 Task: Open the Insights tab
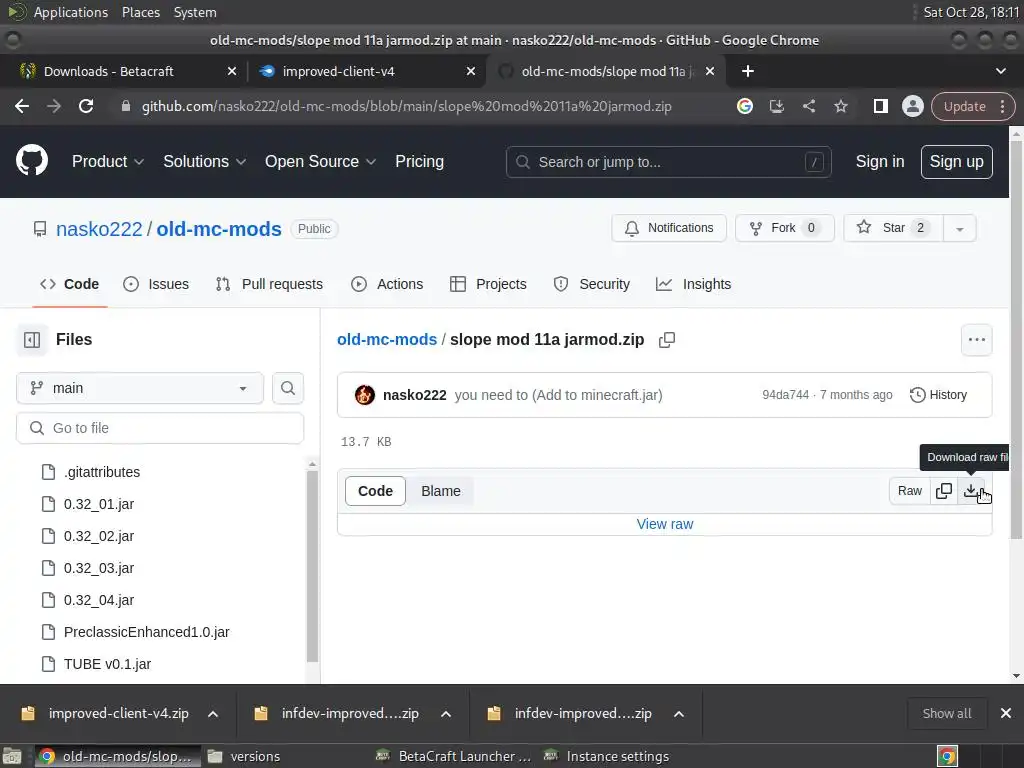pyautogui.click(x=694, y=284)
